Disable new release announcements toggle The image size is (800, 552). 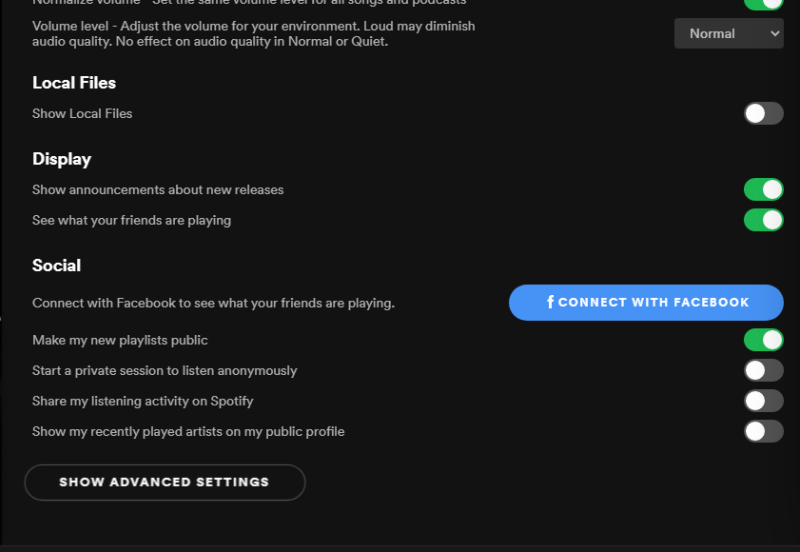[764, 190]
